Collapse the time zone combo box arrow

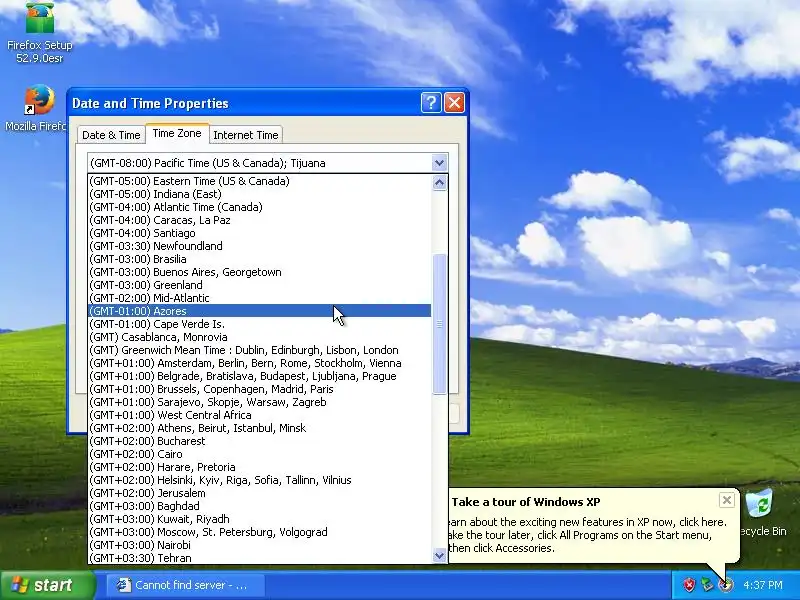point(439,163)
